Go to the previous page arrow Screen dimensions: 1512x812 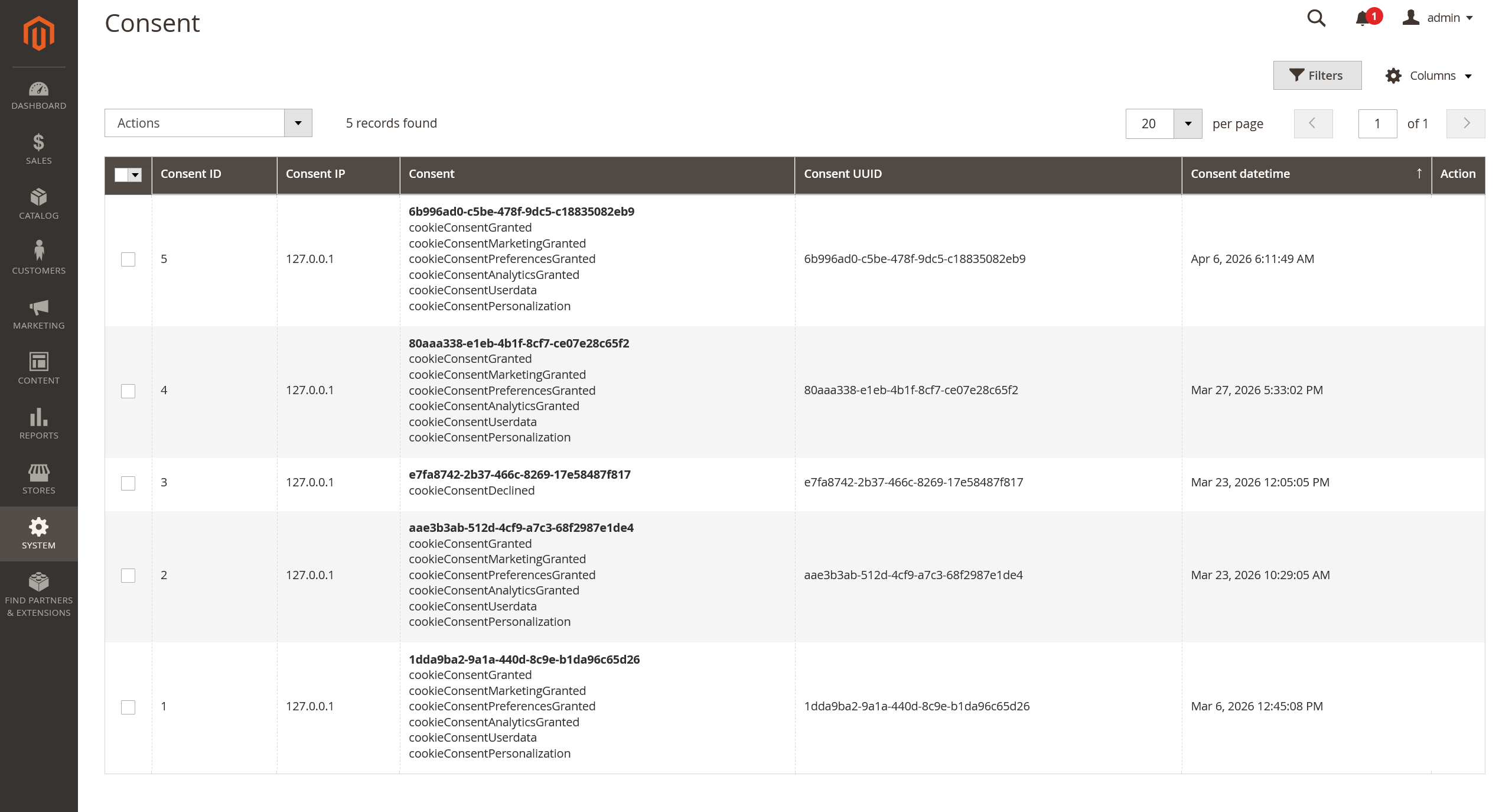(x=1313, y=124)
